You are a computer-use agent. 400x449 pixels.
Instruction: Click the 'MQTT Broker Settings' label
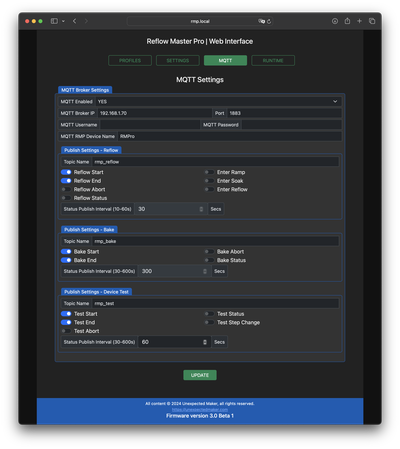[x=85, y=90]
